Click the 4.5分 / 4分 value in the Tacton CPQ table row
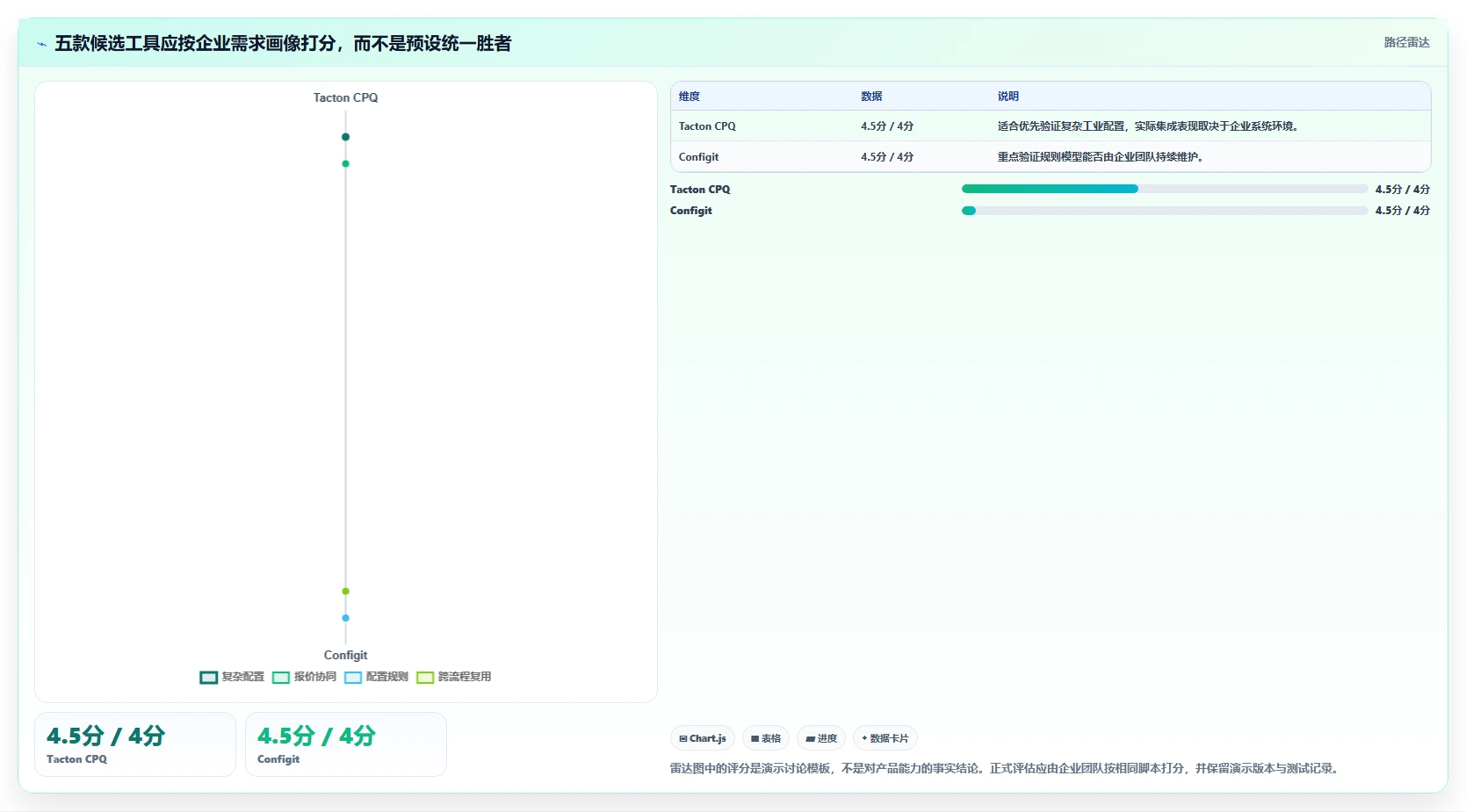 click(x=887, y=126)
